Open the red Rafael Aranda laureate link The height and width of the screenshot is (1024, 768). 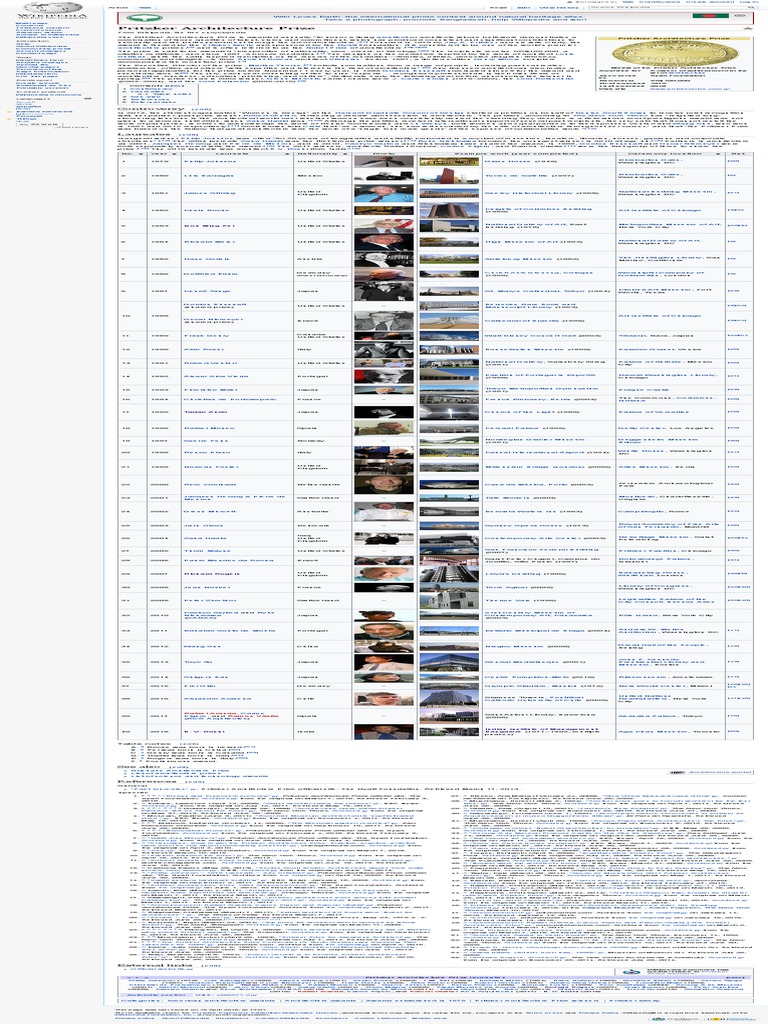tap(212, 714)
